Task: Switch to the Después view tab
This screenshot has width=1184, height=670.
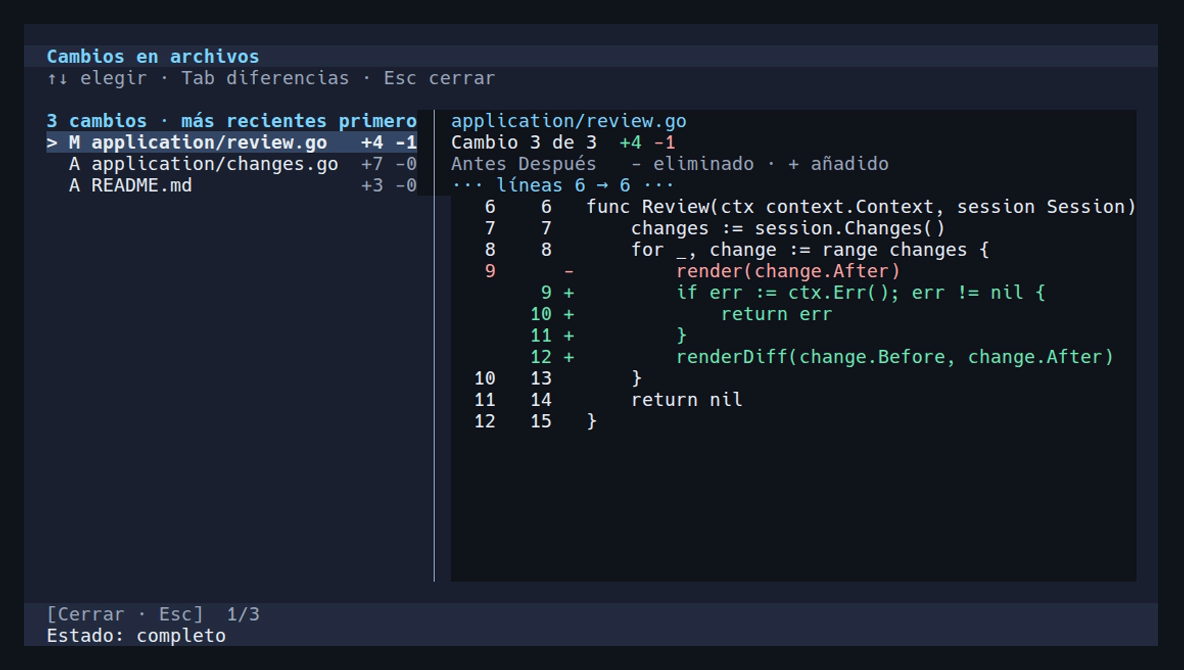Action: point(557,164)
